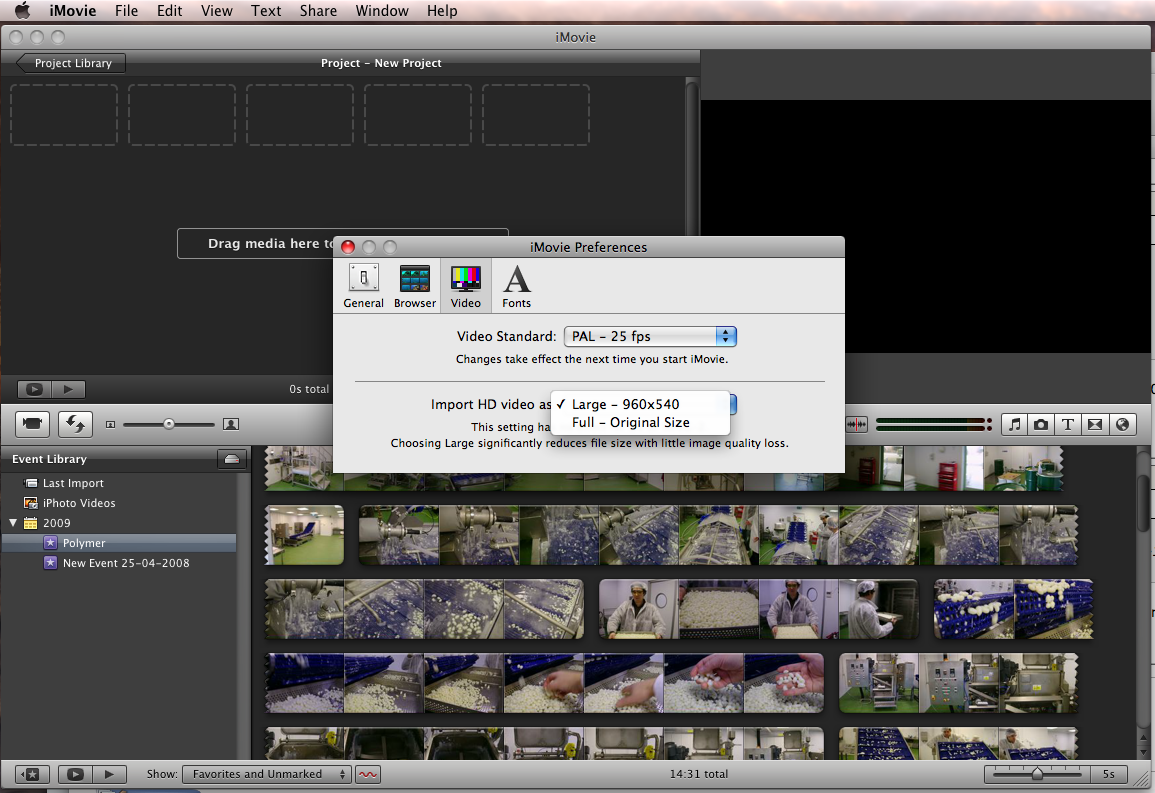The width and height of the screenshot is (1155, 793).
Task: Select the 2009 year folder
Action: click(56, 523)
